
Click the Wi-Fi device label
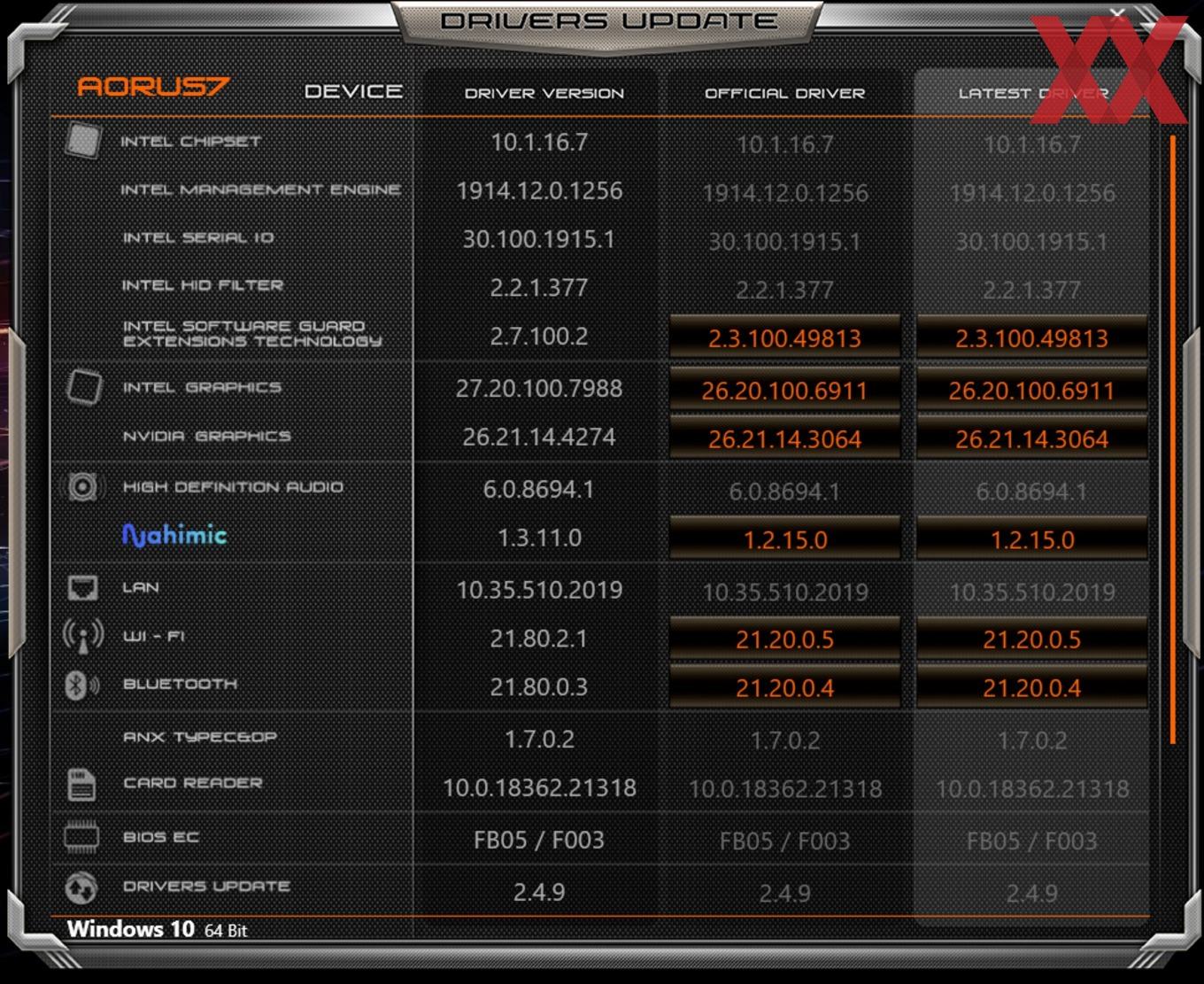coord(154,636)
